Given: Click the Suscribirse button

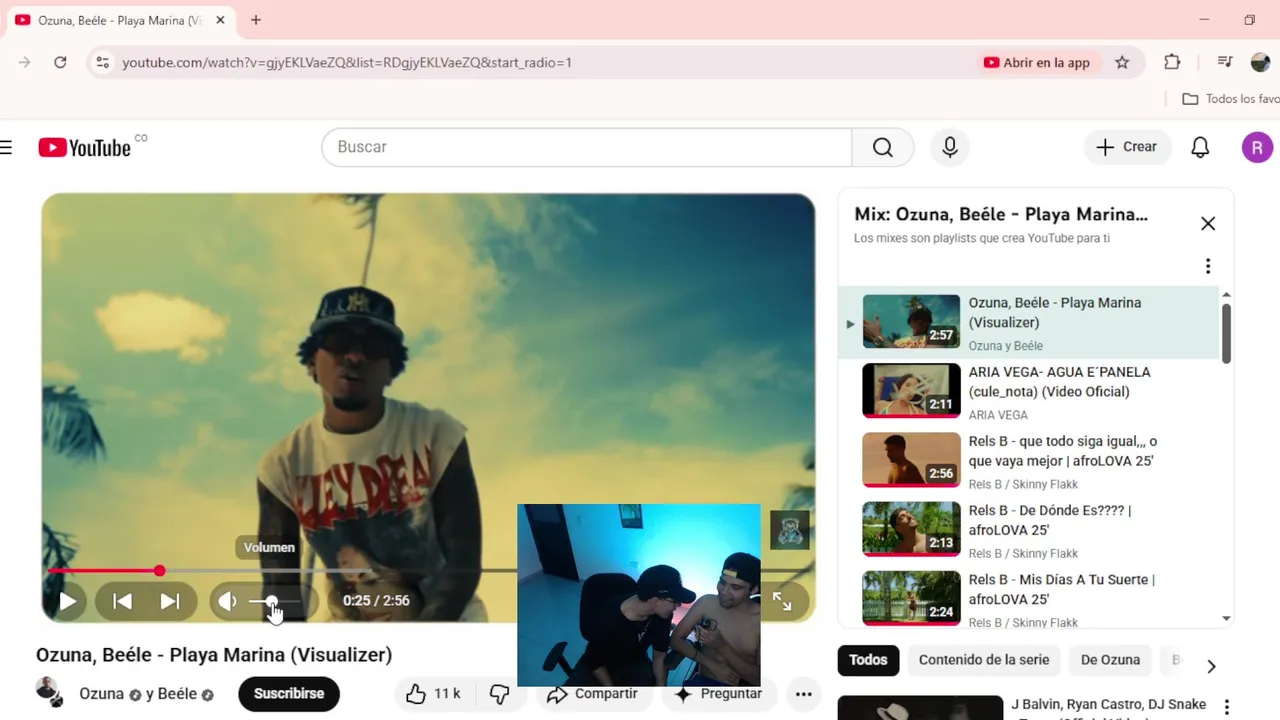Looking at the screenshot, I should (289, 694).
